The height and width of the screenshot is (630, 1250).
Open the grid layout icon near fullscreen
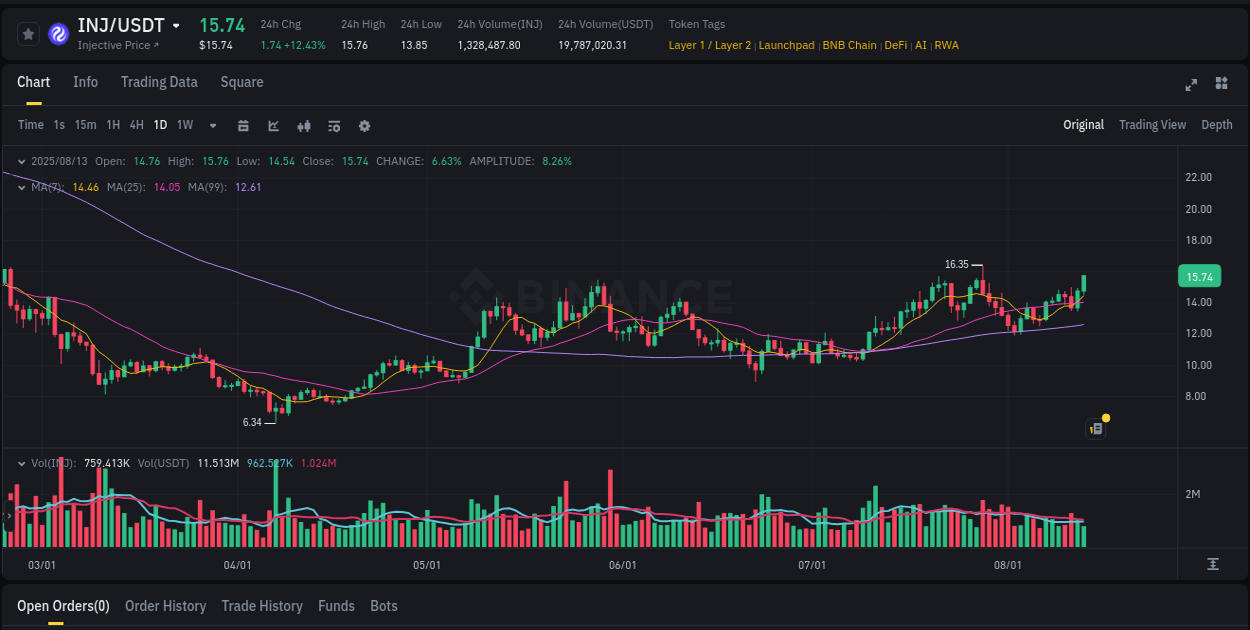point(1220,85)
